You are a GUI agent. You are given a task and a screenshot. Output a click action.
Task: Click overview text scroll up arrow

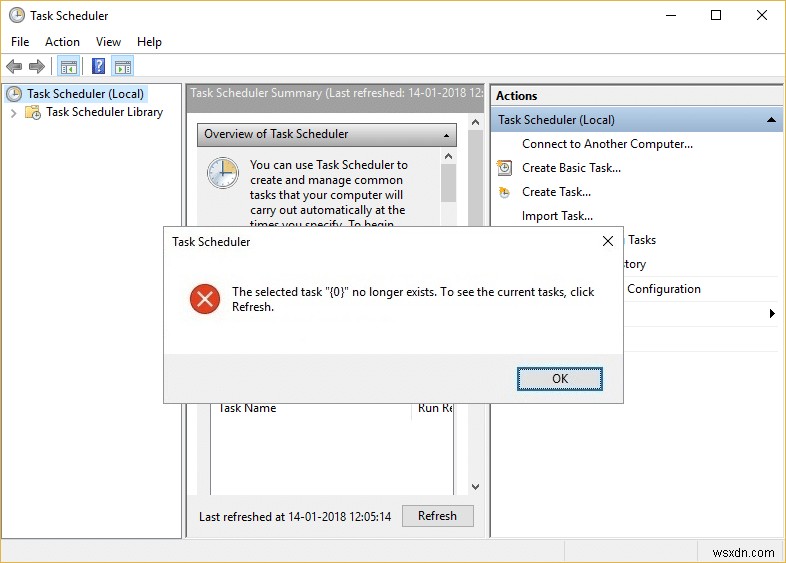point(449,156)
